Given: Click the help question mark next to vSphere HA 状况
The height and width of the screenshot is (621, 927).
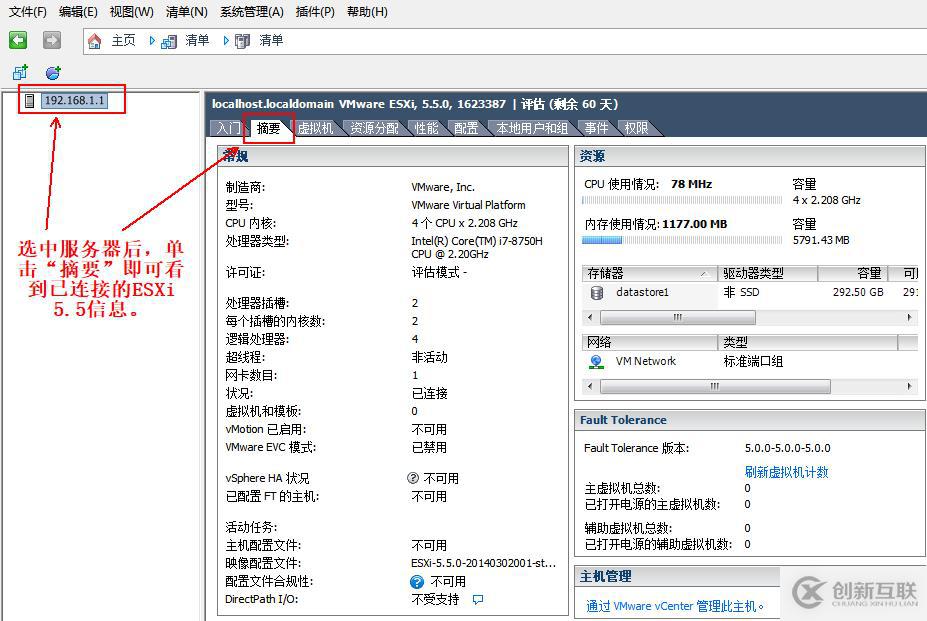Looking at the screenshot, I should (x=412, y=478).
